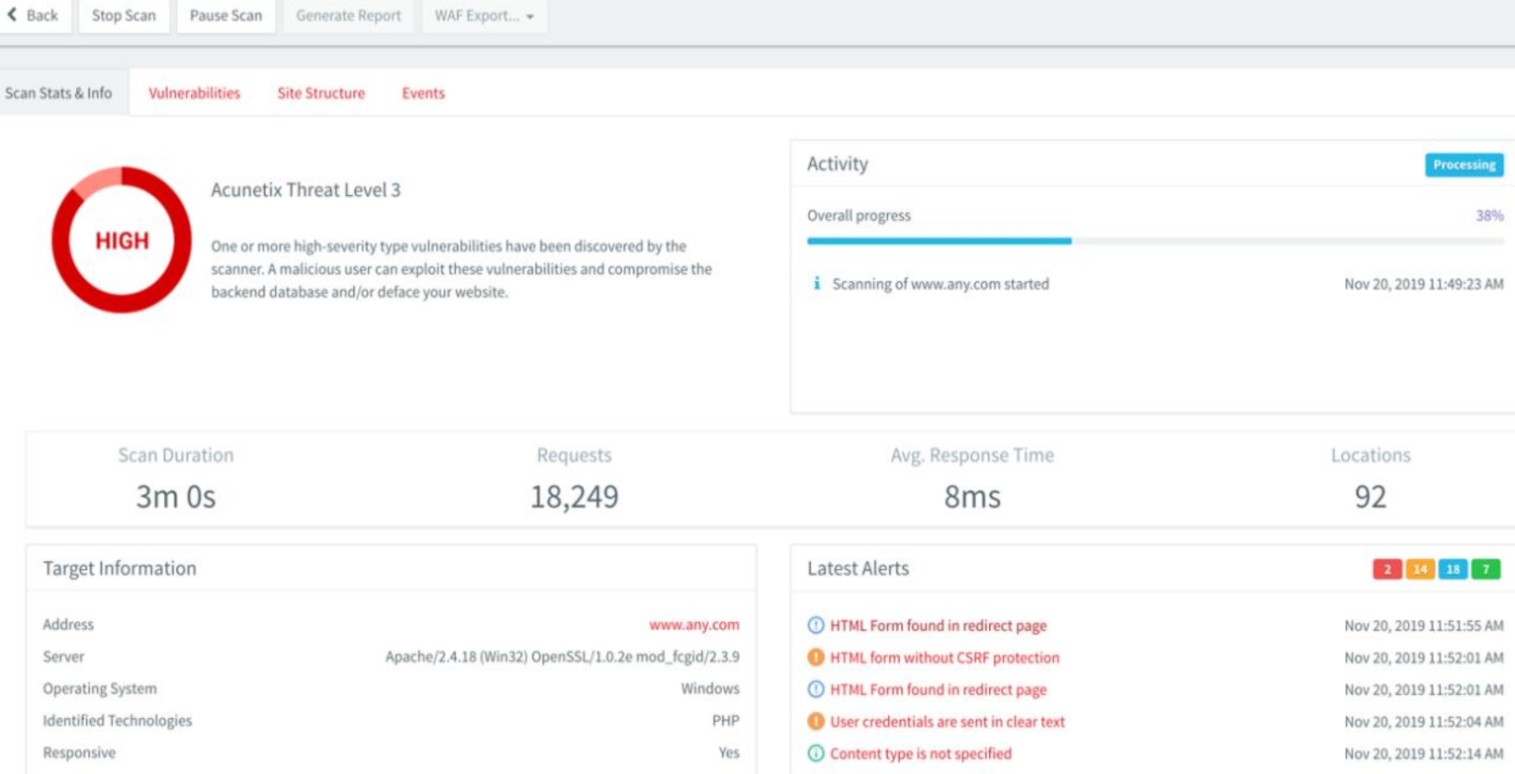1515x774 pixels.
Task: Click the Generate Report button
Action: [x=348, y=16]
